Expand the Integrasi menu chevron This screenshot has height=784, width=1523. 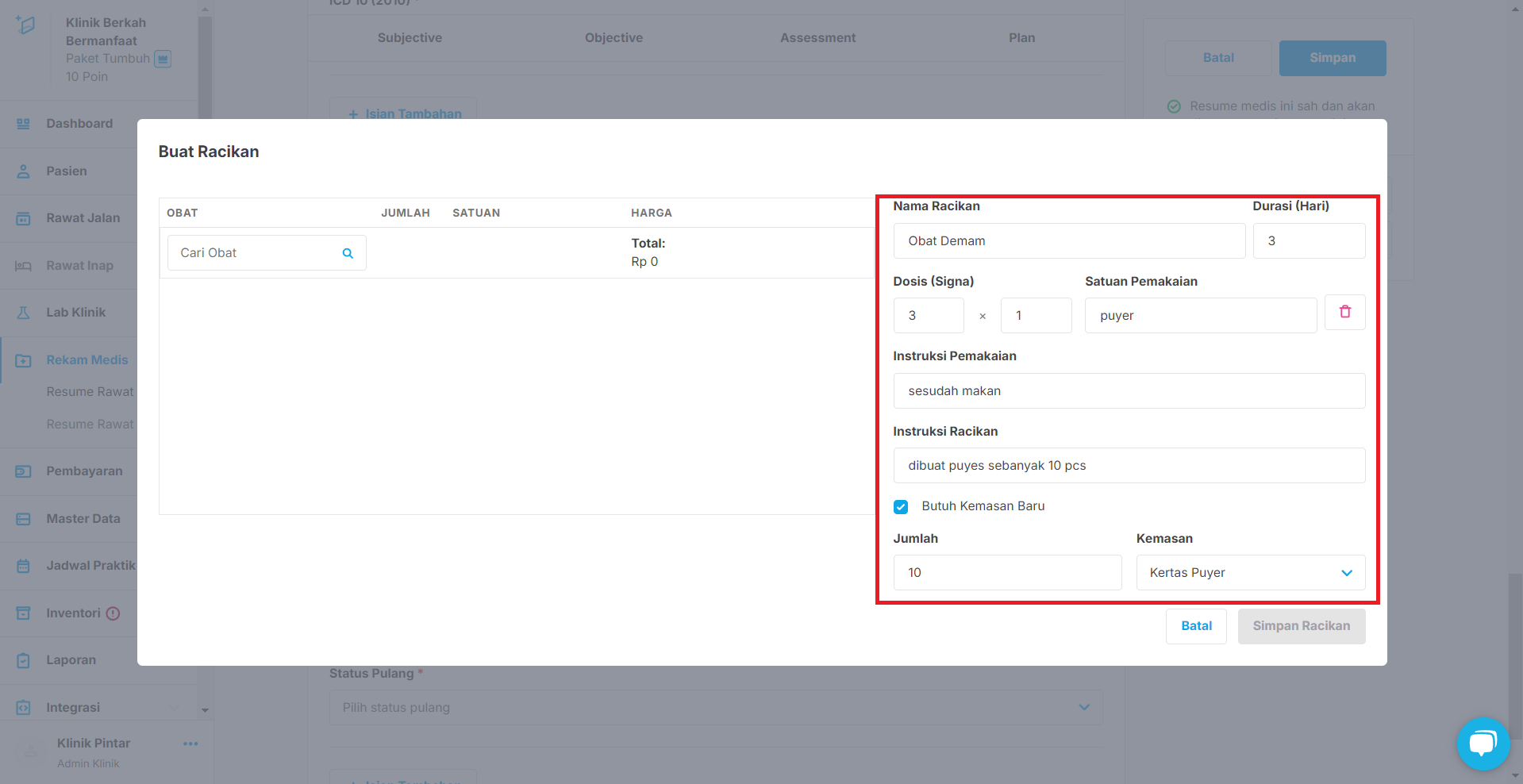[173, 708]
